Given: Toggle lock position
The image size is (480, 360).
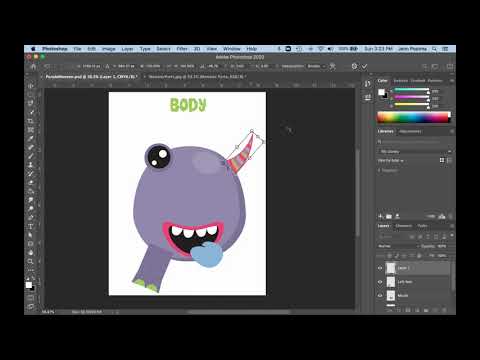Looking at the screenshot, I should coord(404,256).
